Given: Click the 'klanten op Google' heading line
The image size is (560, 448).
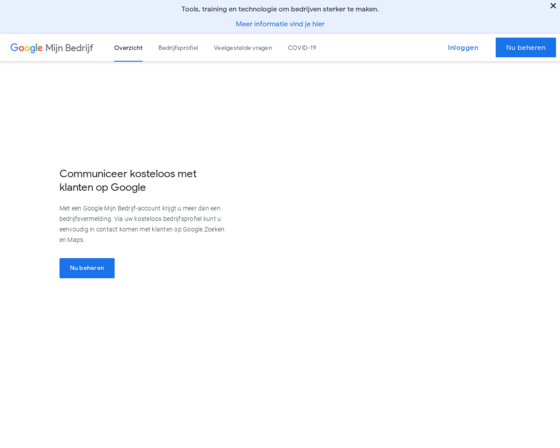Looking at the screenshot, I should (102, 187).
